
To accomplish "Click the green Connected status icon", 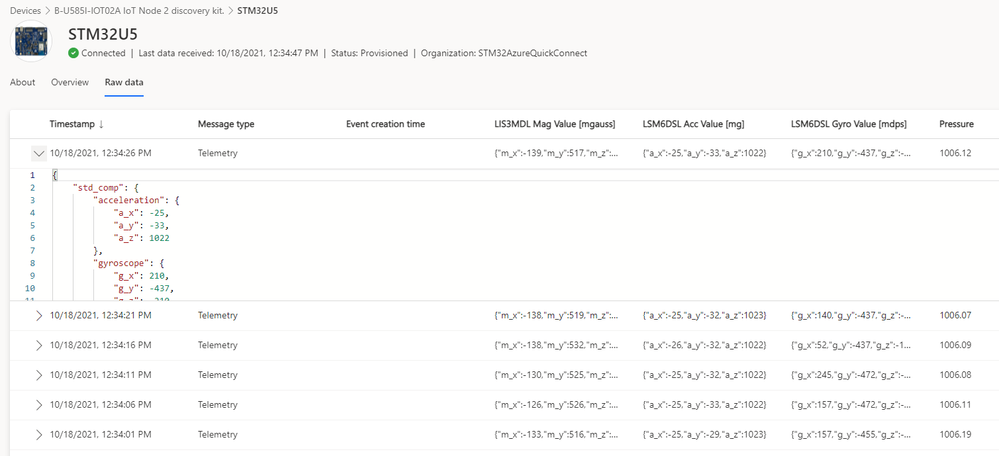I will (x=74, y=53).
